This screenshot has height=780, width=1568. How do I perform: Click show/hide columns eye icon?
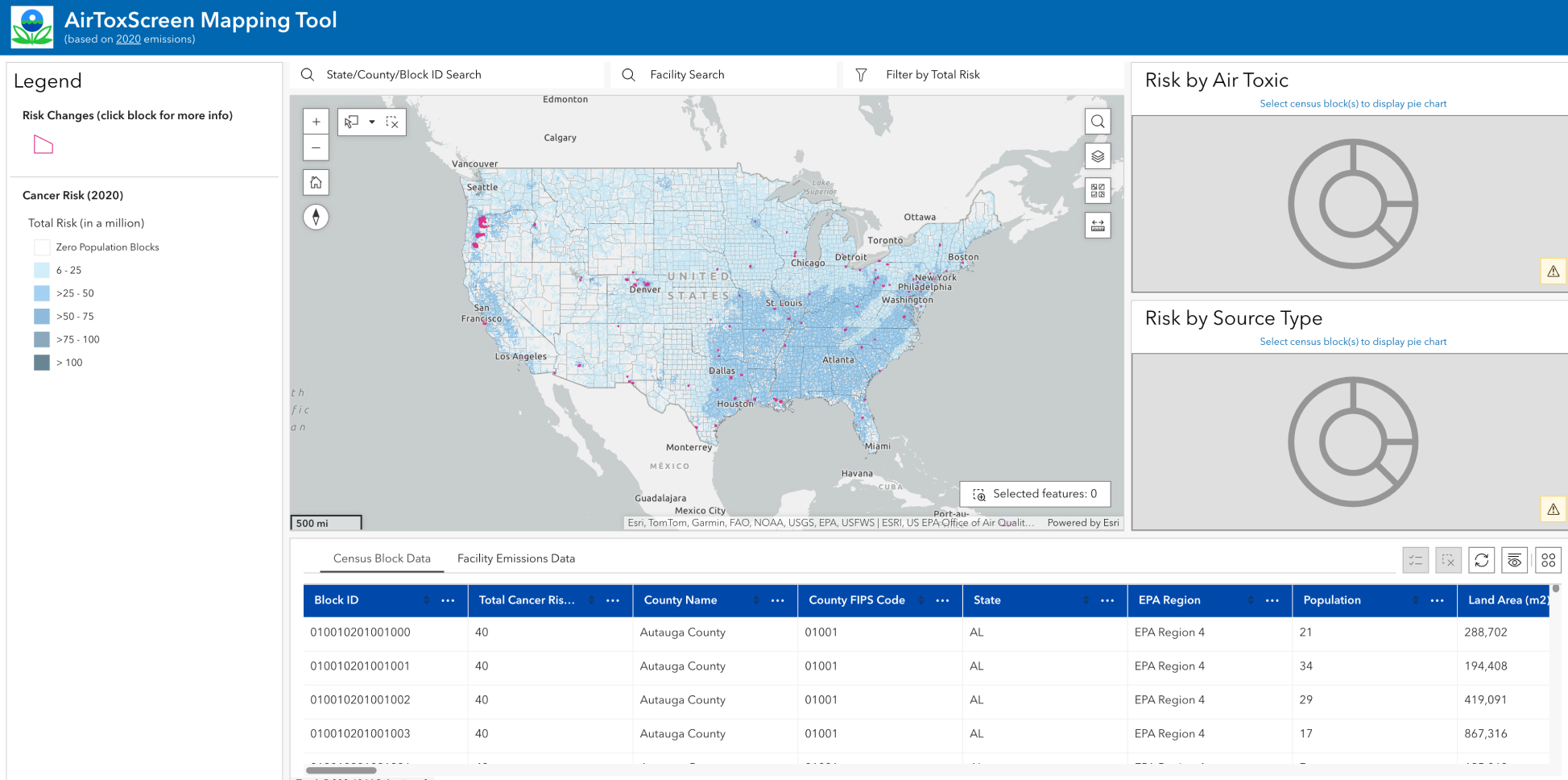coord(1515,560)
